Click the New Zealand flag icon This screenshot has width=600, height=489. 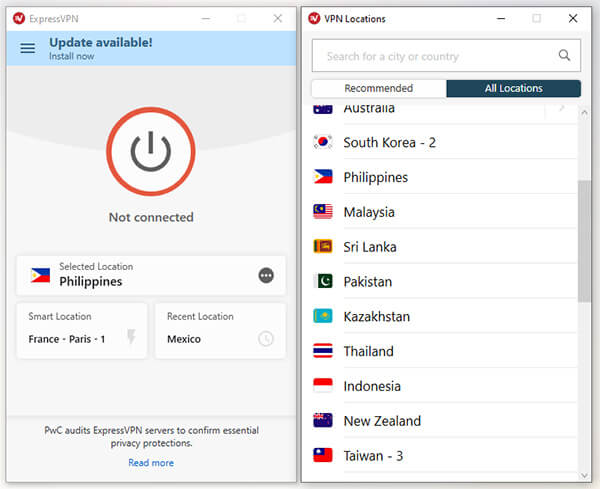click(323, 421)
